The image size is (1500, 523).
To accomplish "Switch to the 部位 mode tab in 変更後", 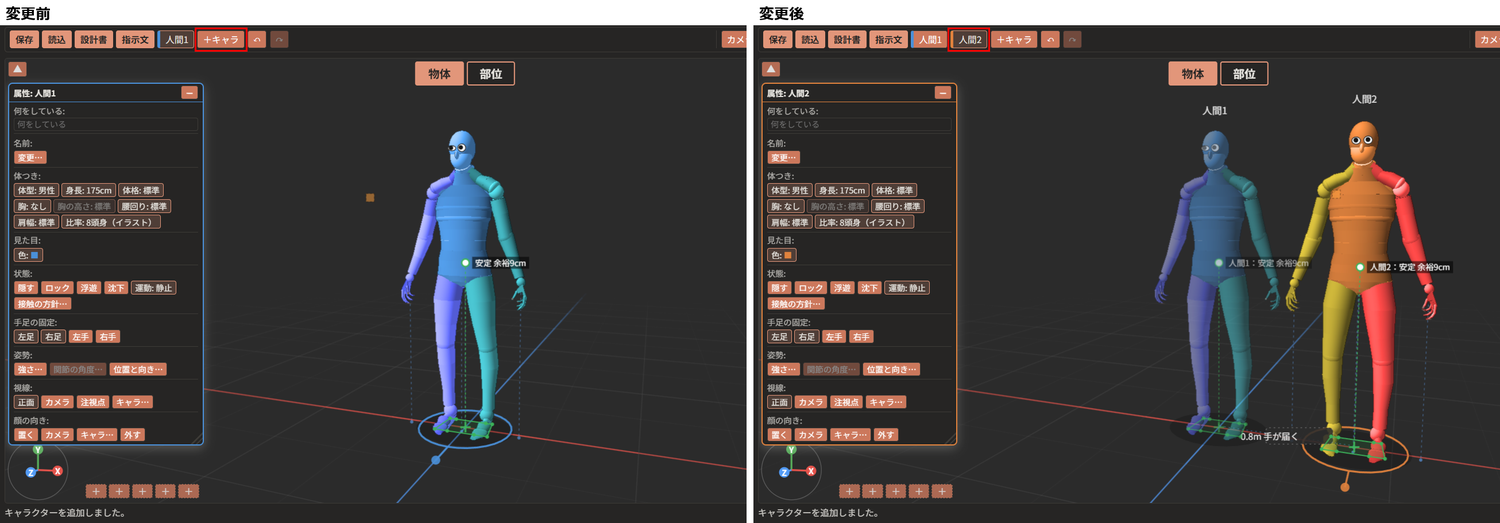I will tap(1244, 74).
